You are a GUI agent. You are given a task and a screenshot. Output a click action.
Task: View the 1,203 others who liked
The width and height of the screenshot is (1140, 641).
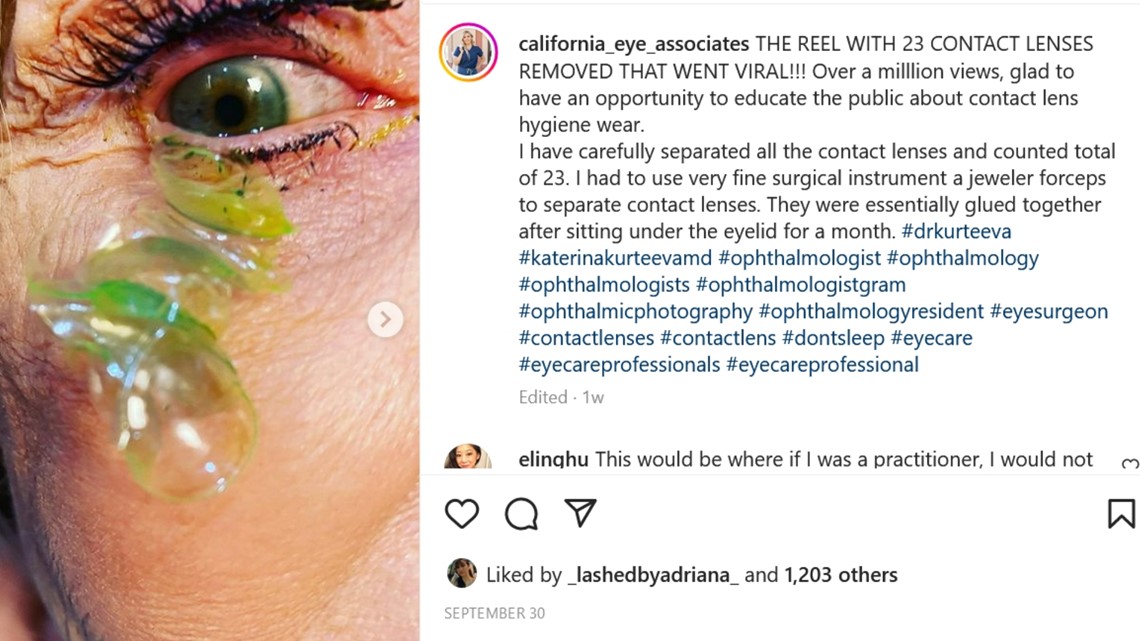(x=841, y=574)
